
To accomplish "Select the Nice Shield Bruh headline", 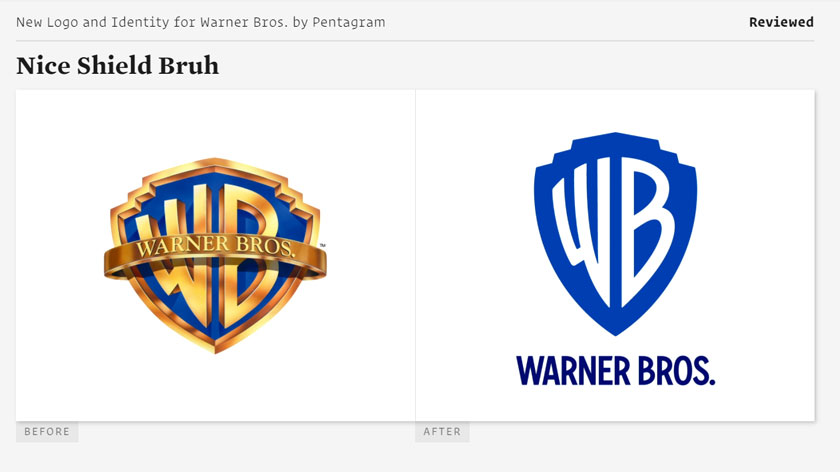I will pos(117,66).
